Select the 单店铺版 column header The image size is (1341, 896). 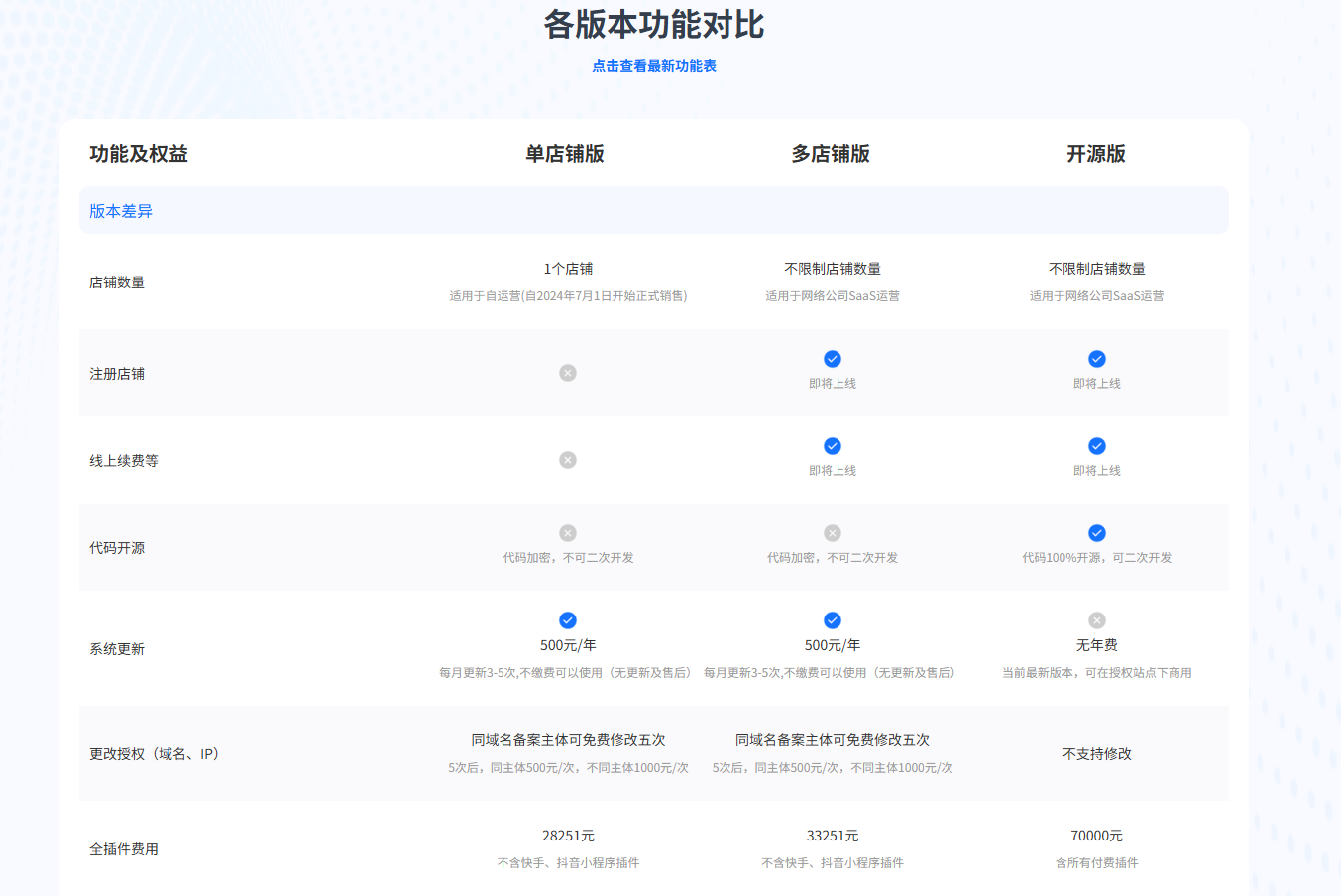tap(565, 154)
